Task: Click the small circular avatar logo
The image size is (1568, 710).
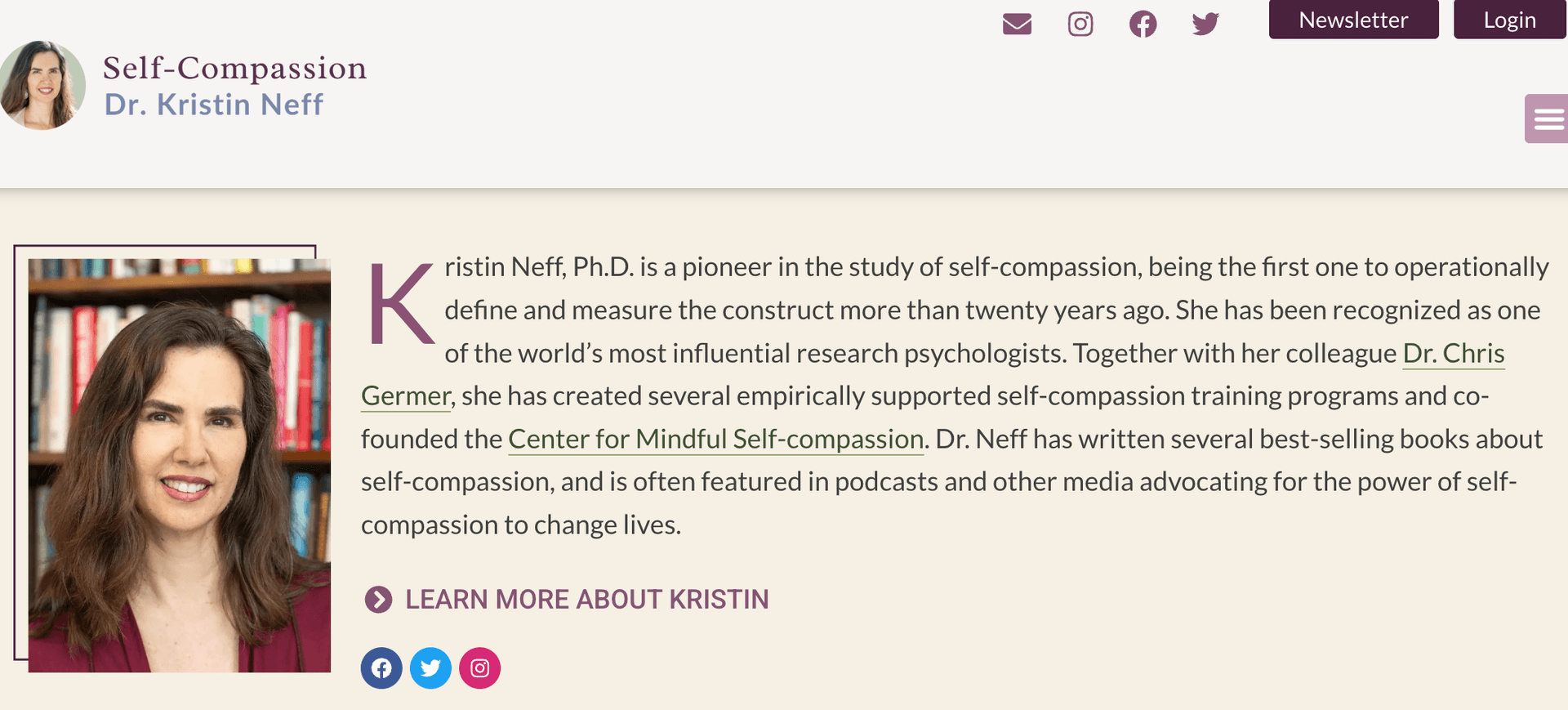Action: point(42,85)
